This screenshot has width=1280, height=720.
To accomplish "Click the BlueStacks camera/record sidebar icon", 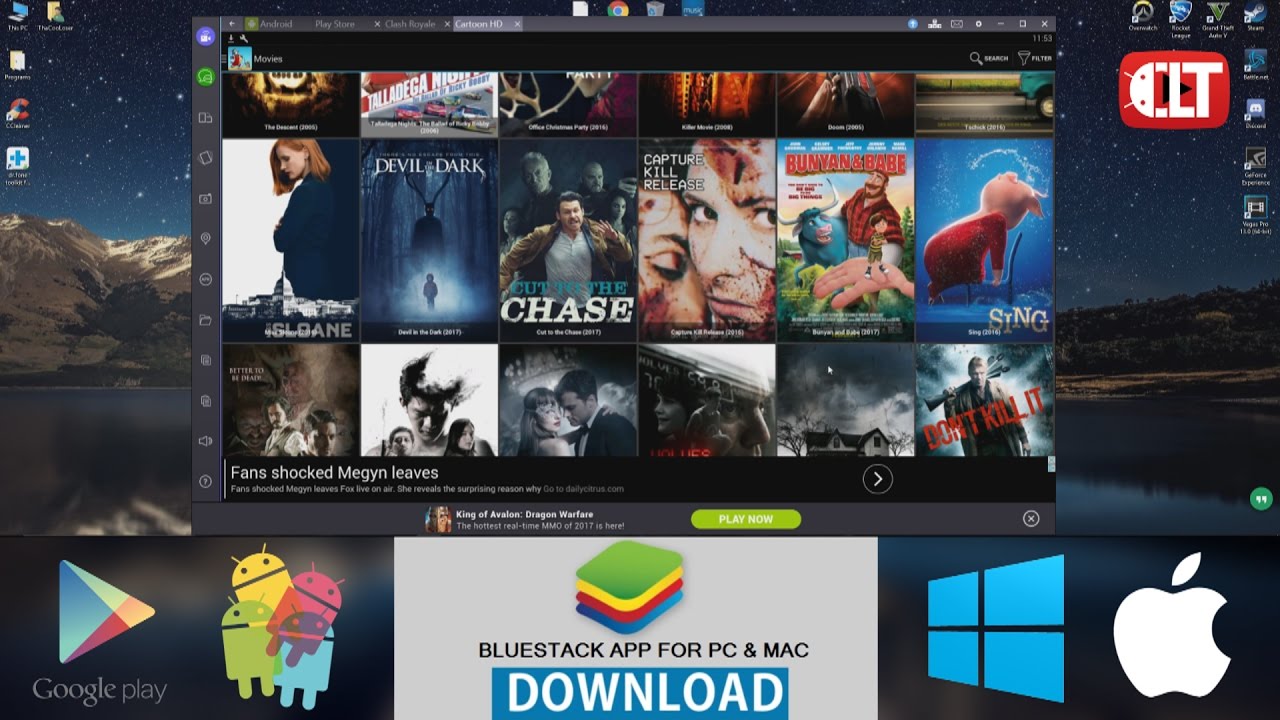I will (x=205, y=37).
